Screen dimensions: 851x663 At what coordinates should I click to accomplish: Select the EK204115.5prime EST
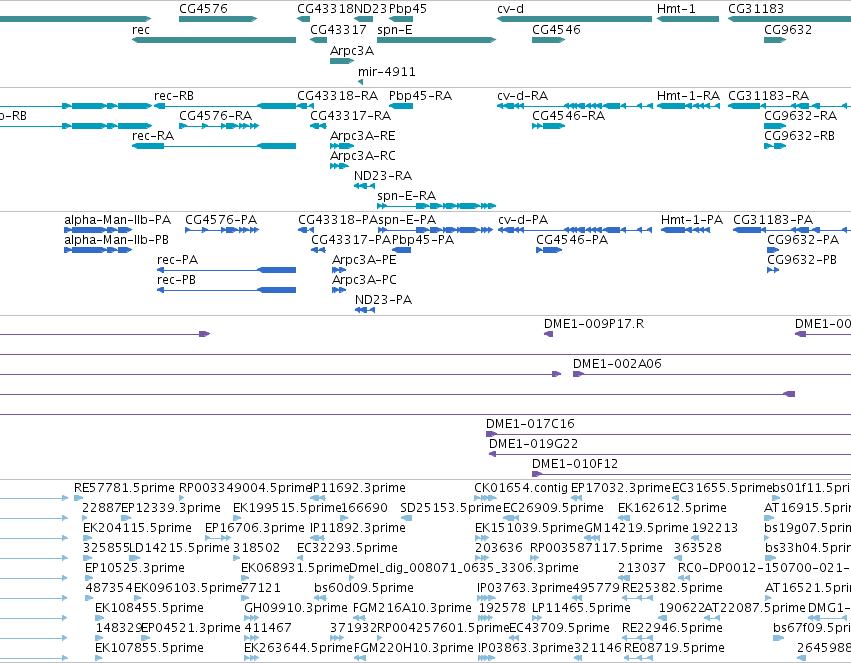[87, 538]
